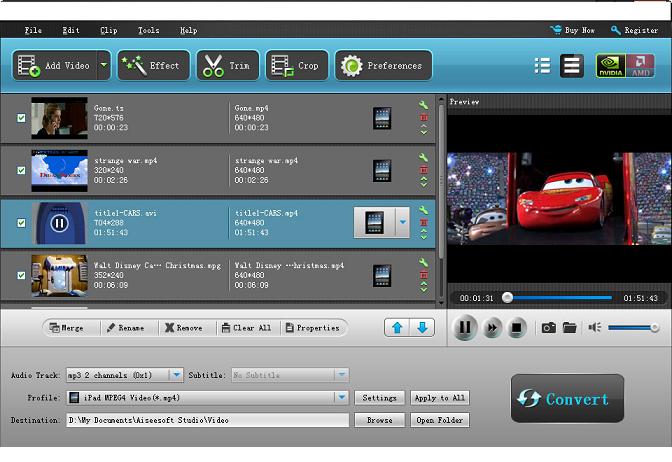Click the strange war.mp4 thumbnail
Screen dimensions: 672x462
click(x=59, y=171)
